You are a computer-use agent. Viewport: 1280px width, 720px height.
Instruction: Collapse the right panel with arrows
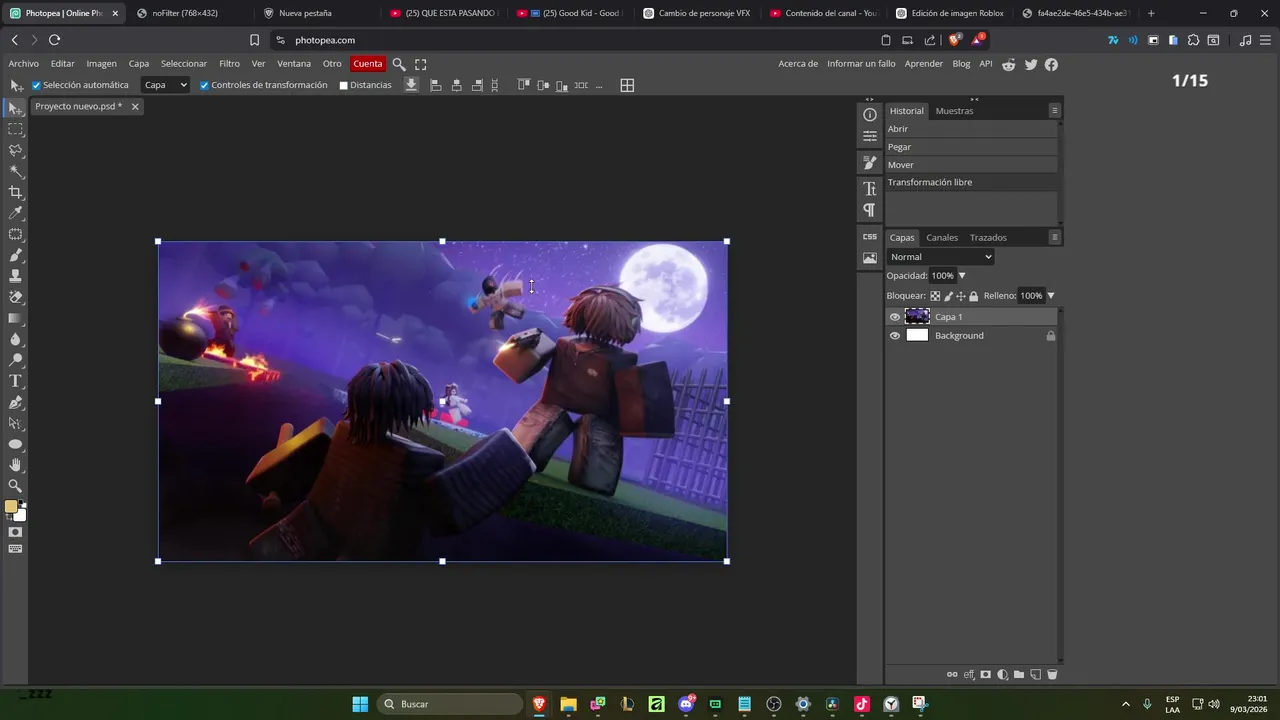(974, 99)
